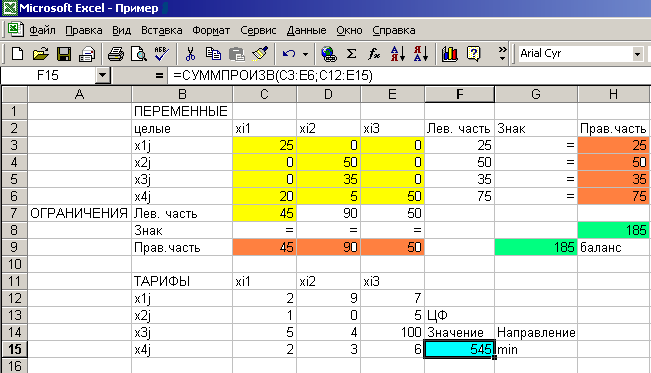Open Help with the question mark icon
651x373 pixels.
coord(473,54)
